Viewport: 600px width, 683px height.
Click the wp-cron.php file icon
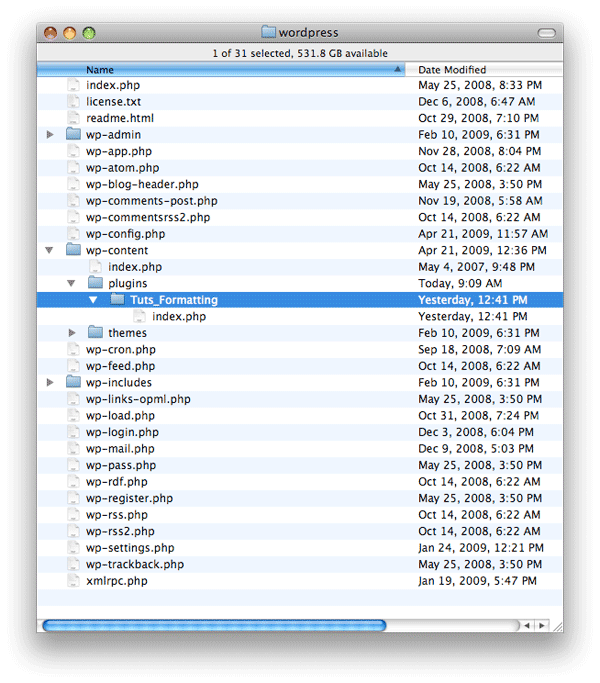pyautogui.click(x=74, y=350)
